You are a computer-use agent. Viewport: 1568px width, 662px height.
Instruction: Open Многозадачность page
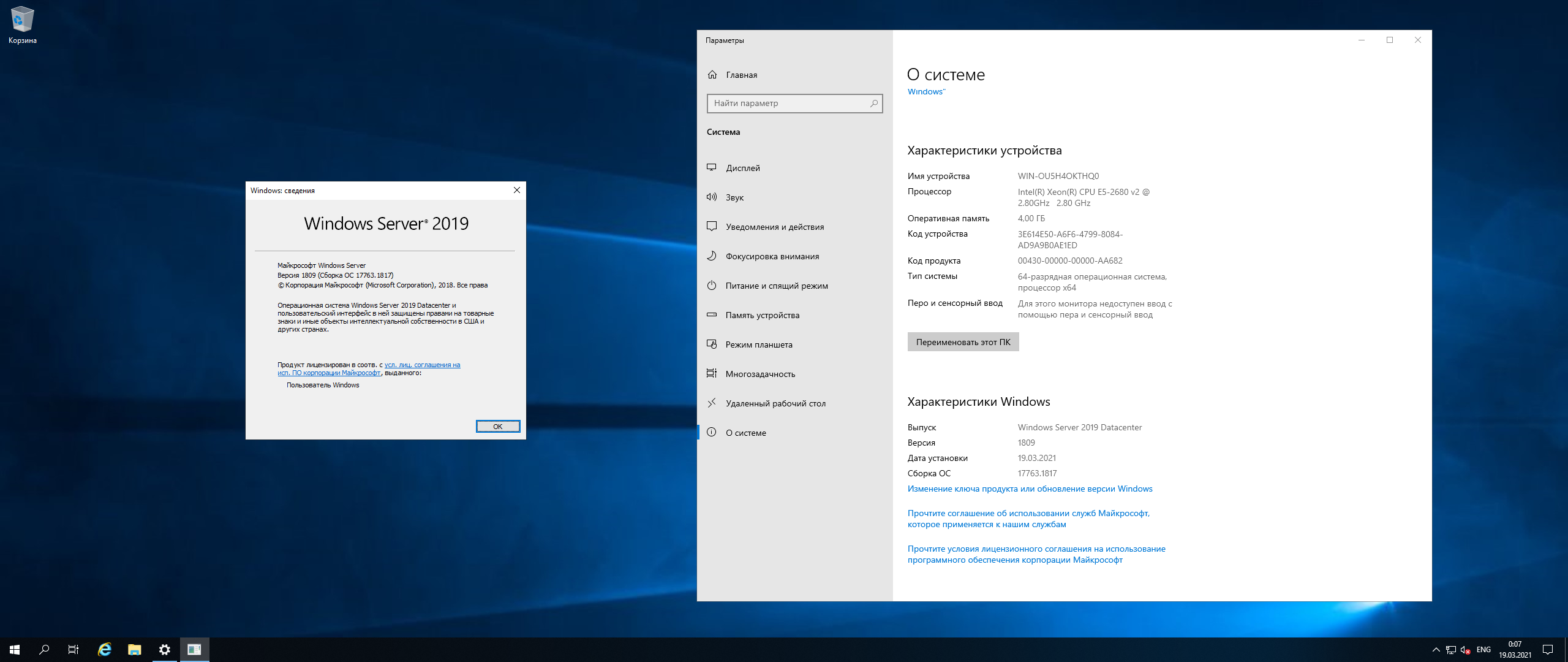click(794, 374)
